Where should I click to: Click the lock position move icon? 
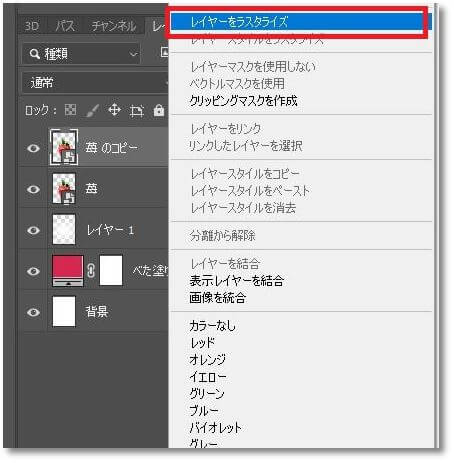point(114,110)
